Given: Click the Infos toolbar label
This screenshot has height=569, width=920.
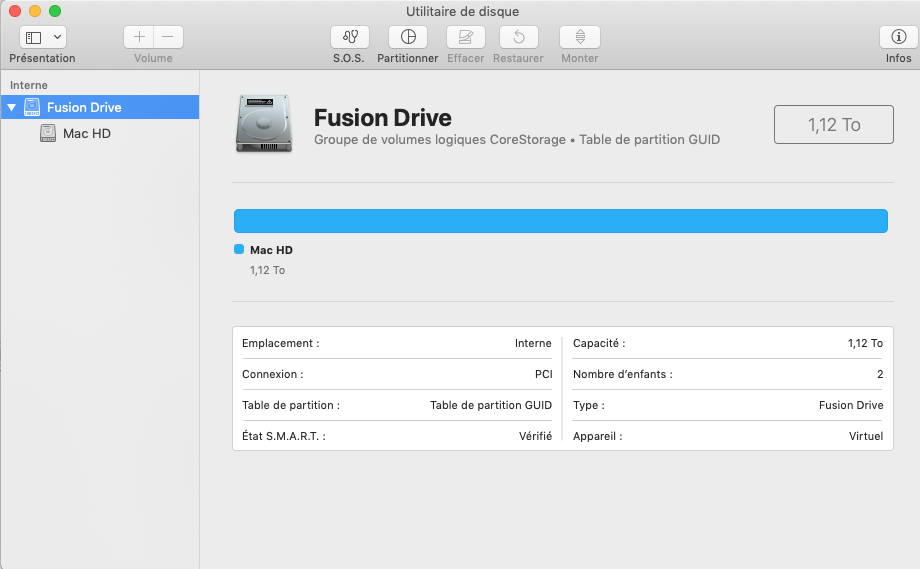Looking at the screenshot, I should 898,58.
